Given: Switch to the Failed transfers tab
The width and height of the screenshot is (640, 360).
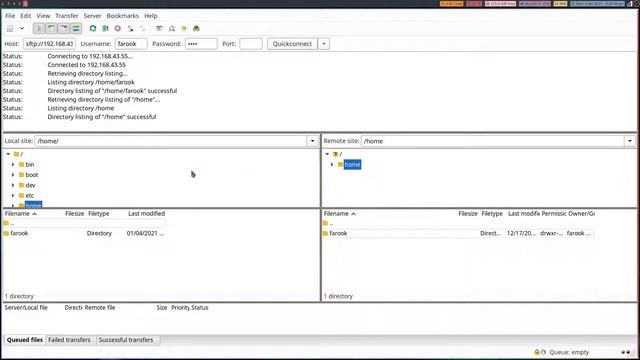Looking at the screenshot, I should (x=69, y=340).
